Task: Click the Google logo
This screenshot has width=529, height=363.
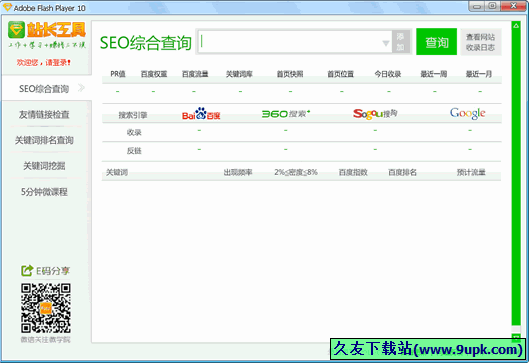Action: point(468,113)
